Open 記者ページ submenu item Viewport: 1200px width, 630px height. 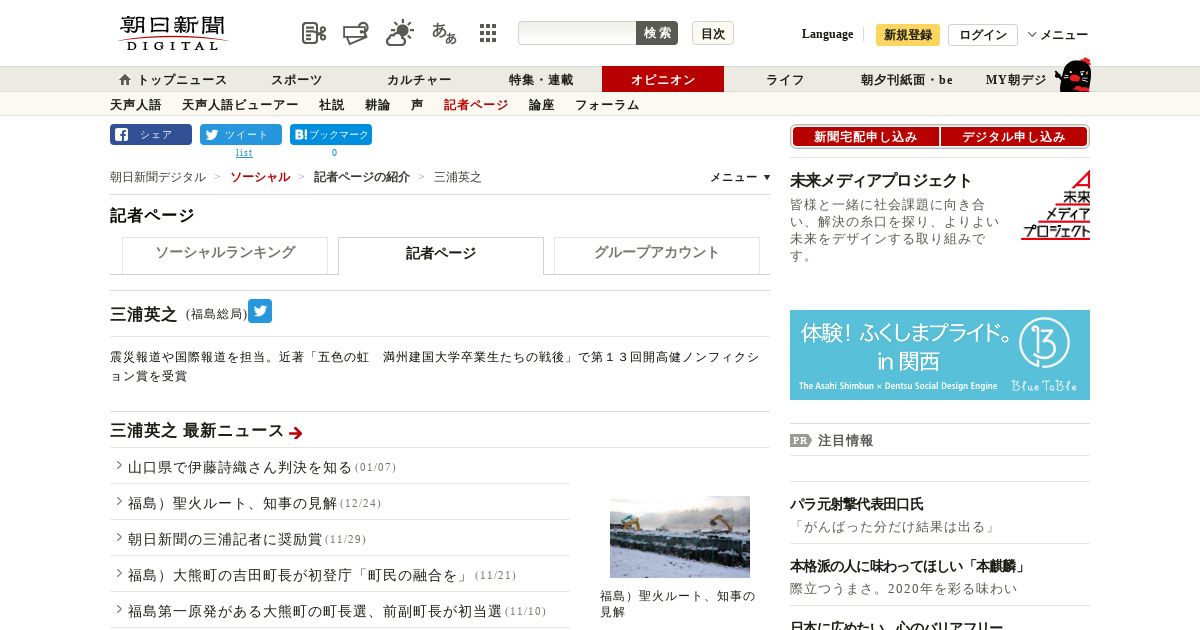476,105
